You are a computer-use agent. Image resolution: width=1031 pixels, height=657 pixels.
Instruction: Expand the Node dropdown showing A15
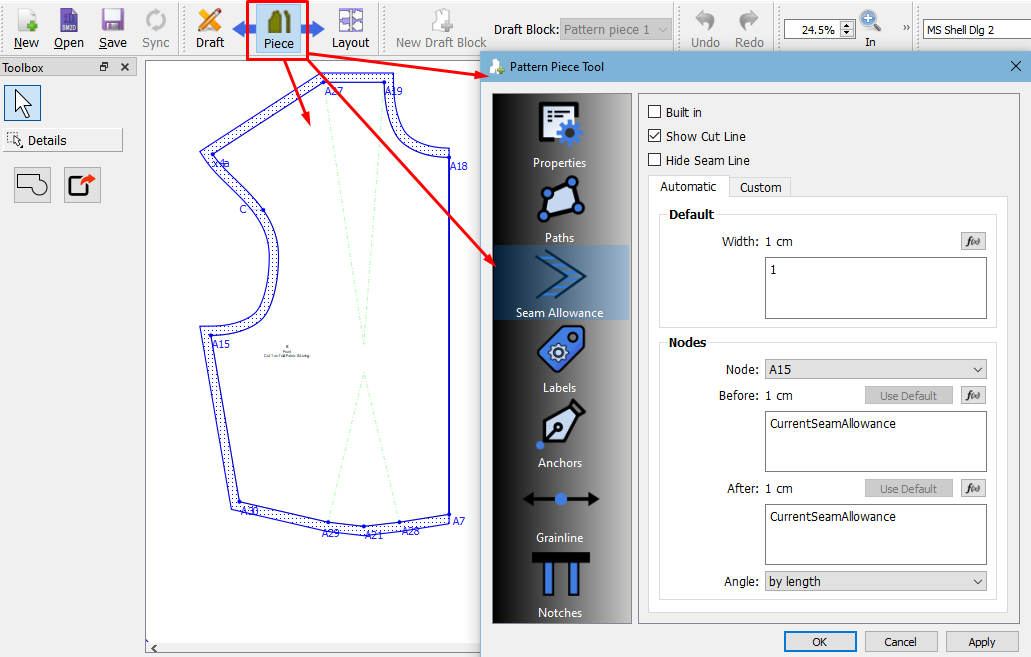(x=875, y=370)
